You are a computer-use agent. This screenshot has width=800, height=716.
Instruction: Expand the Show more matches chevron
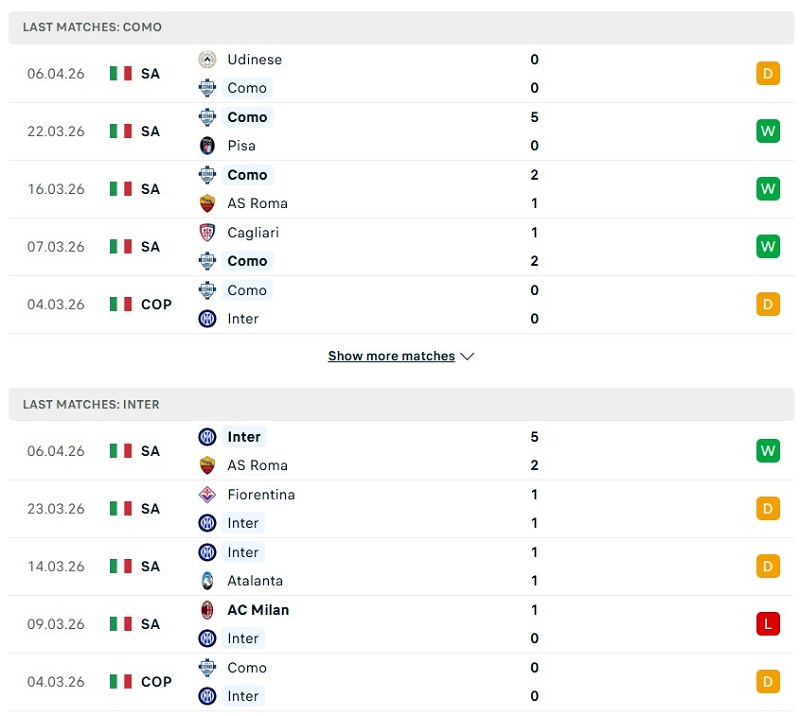466,355
